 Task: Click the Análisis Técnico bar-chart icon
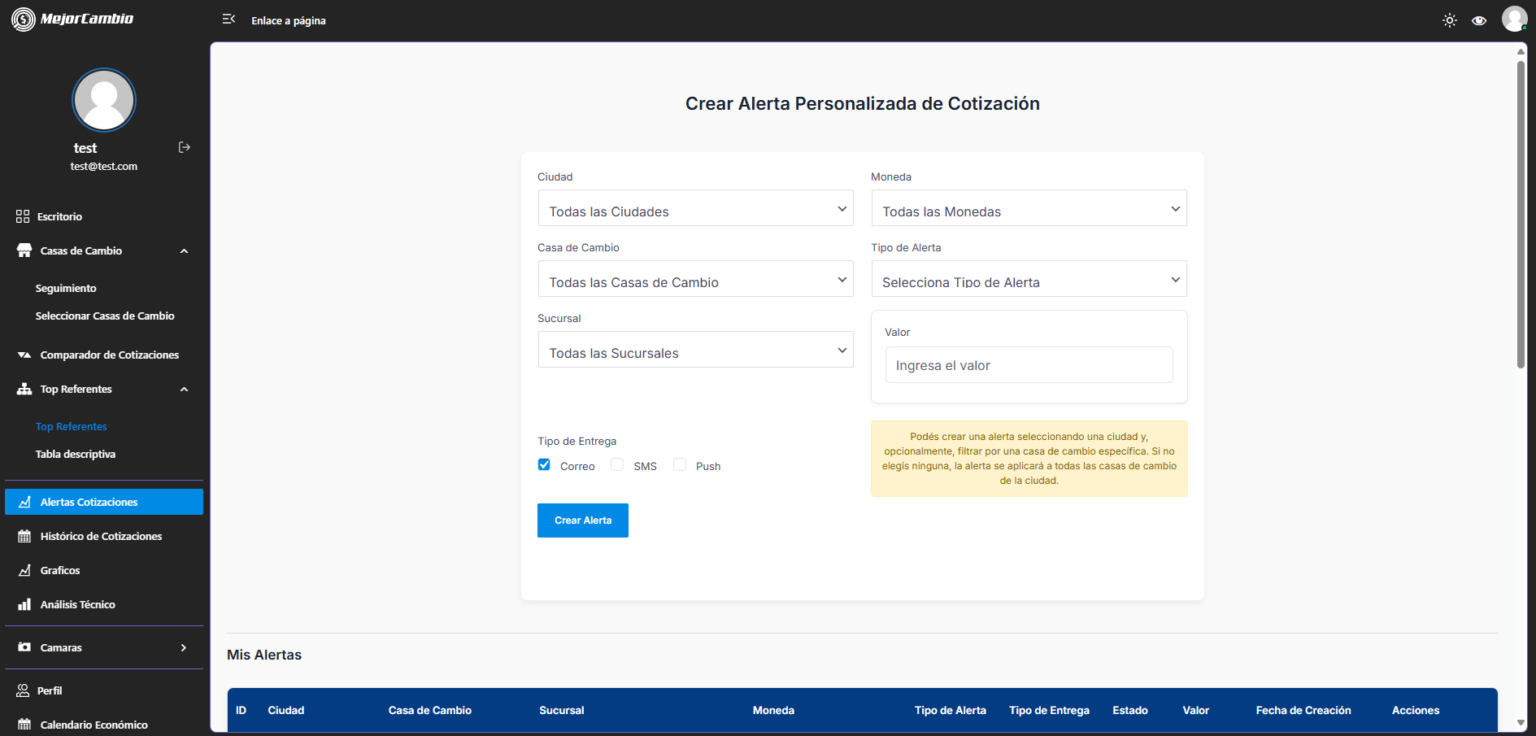(x=24, y=604)
